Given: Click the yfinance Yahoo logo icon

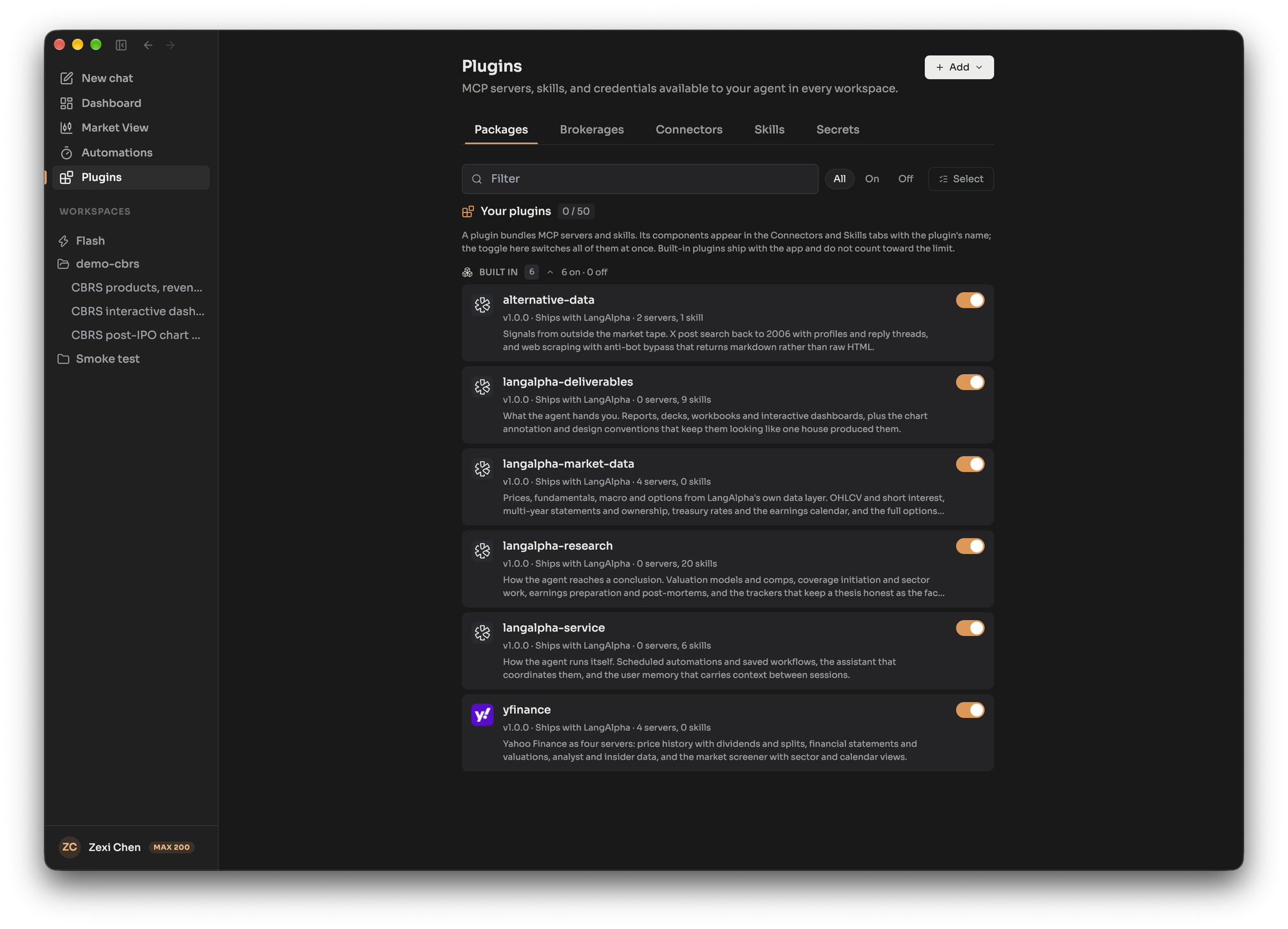Looking at the screenshot, I should coord(482,715).
